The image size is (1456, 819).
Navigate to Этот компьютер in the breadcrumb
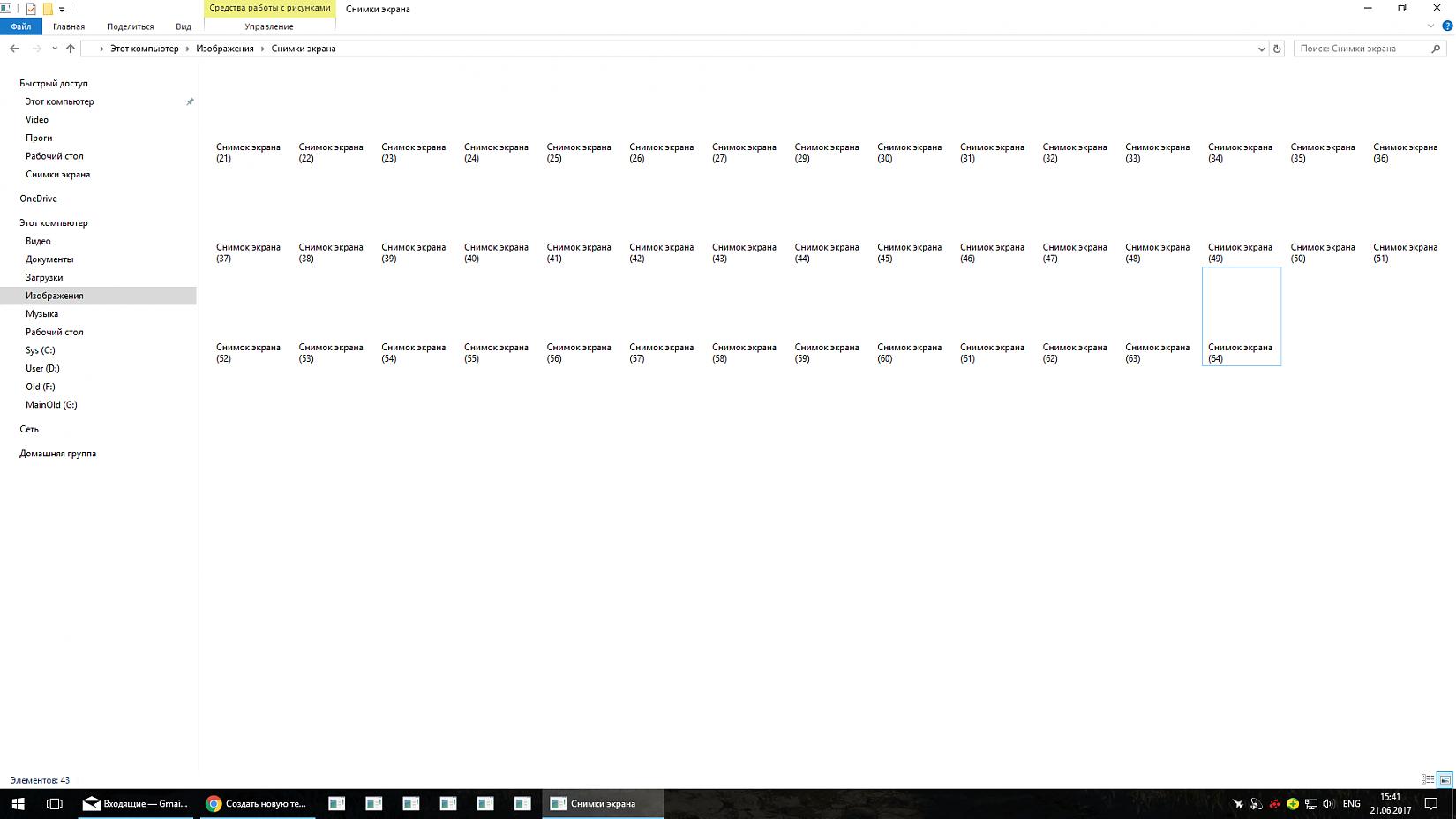click(144, 49)
